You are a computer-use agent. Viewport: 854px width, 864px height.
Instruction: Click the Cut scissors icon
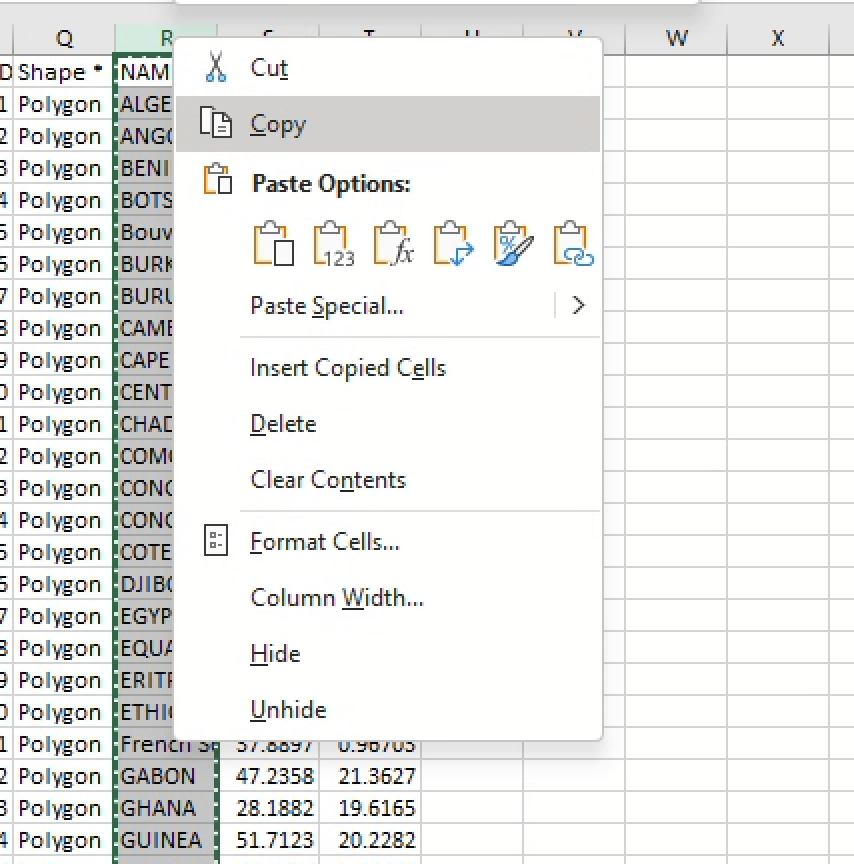pyautogui.click(x=216, y=67)
